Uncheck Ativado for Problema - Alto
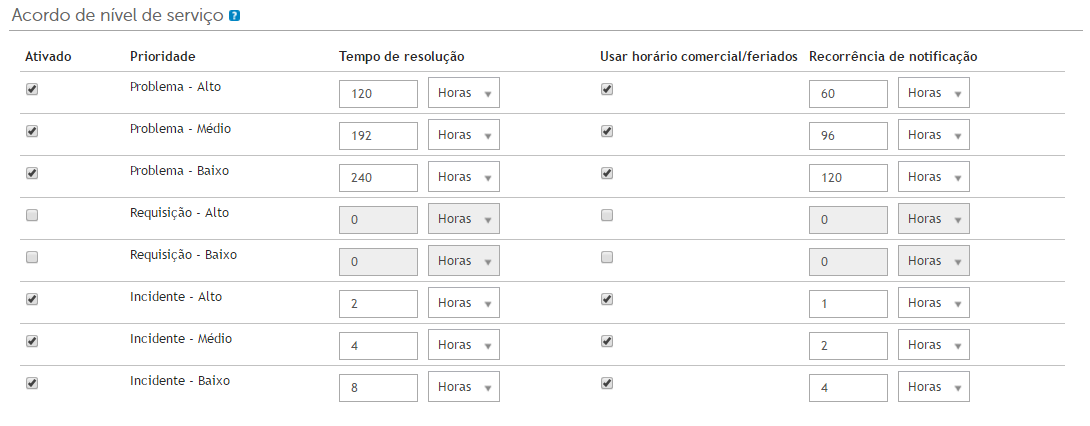1090x426 pixels. 31,90
